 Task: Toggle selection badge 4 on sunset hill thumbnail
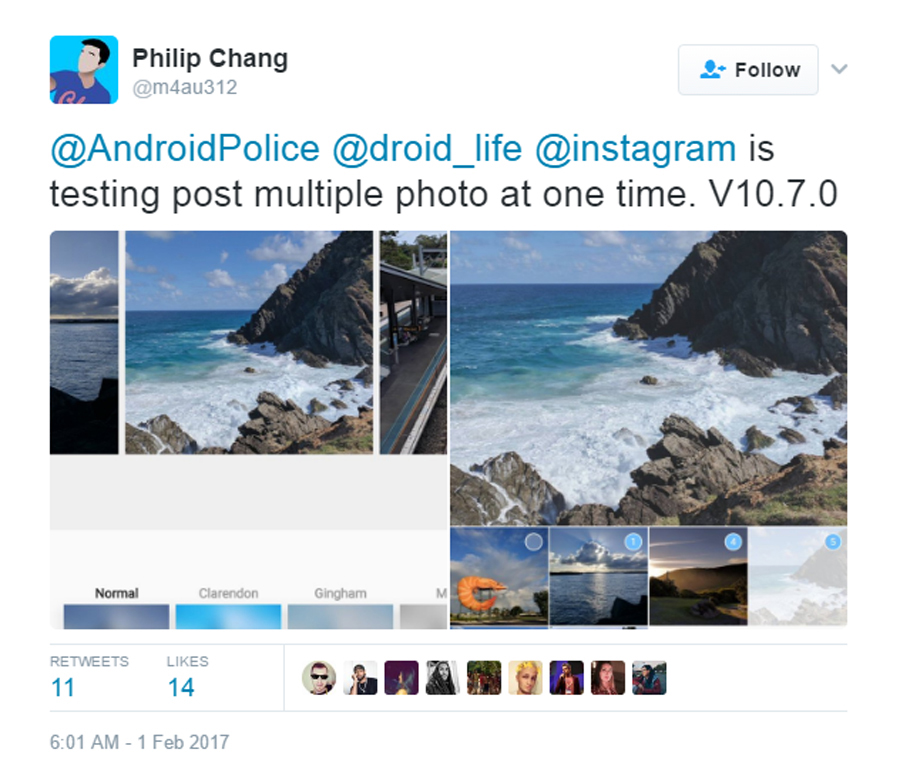pyautogui.click(x=733, y=541)
